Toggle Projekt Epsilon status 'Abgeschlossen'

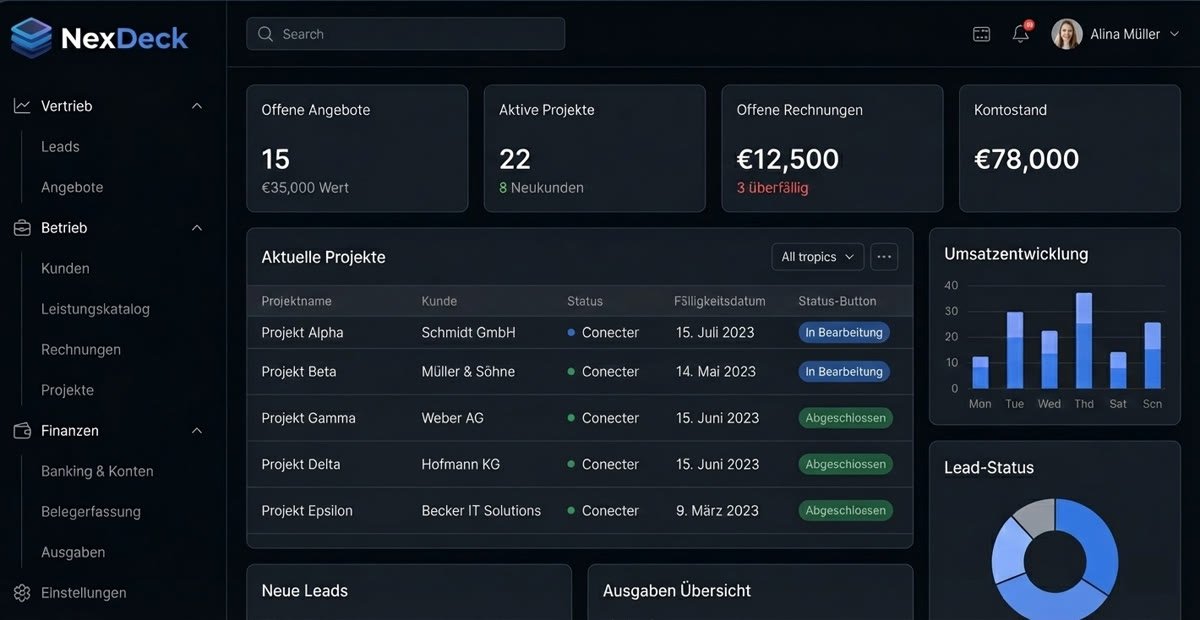pos(845,510)
